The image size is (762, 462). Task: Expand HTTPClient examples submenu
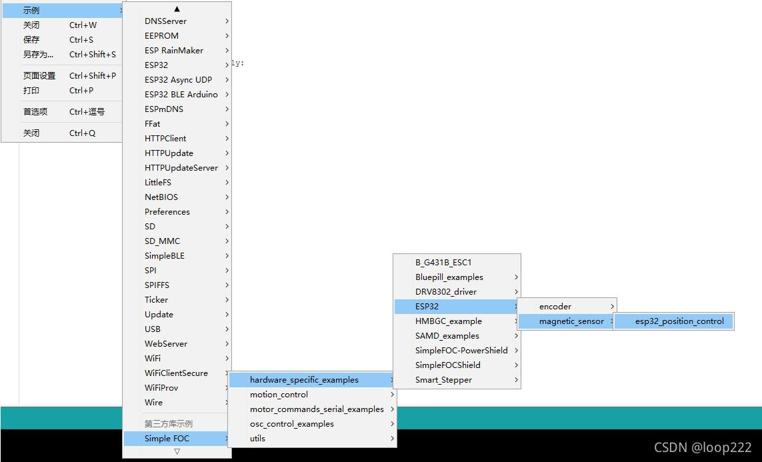click(177, 138)
